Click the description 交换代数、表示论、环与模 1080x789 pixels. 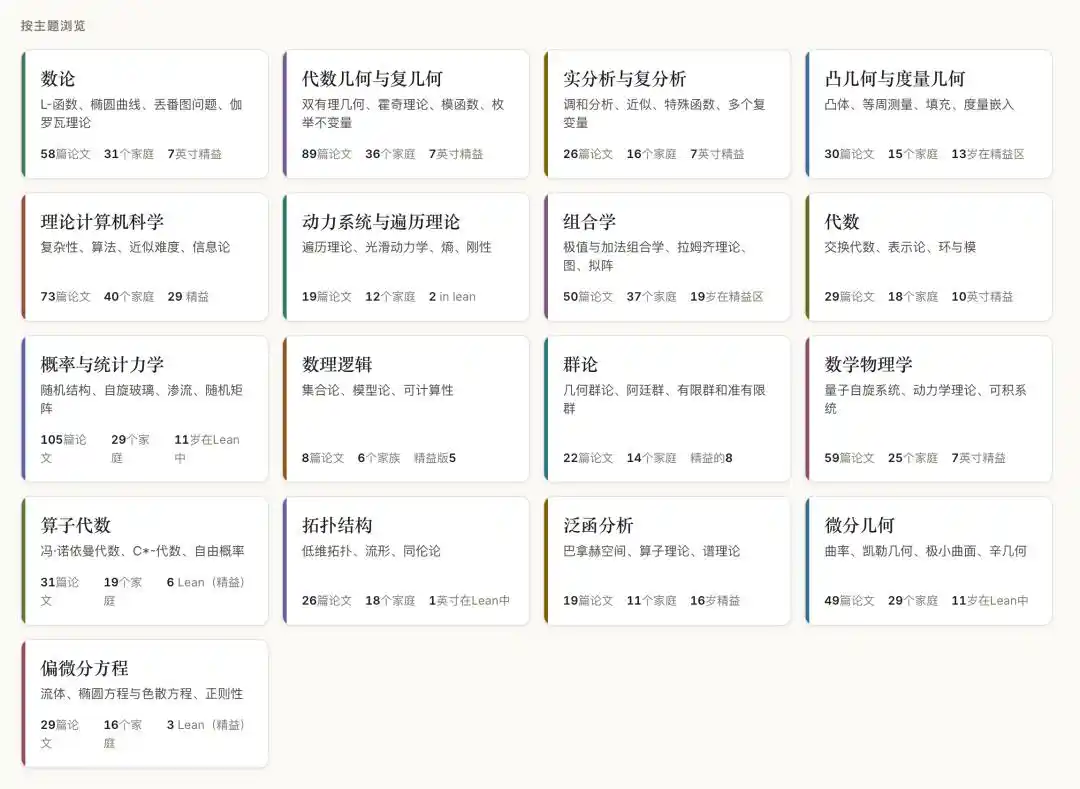[x=900, y=246]
